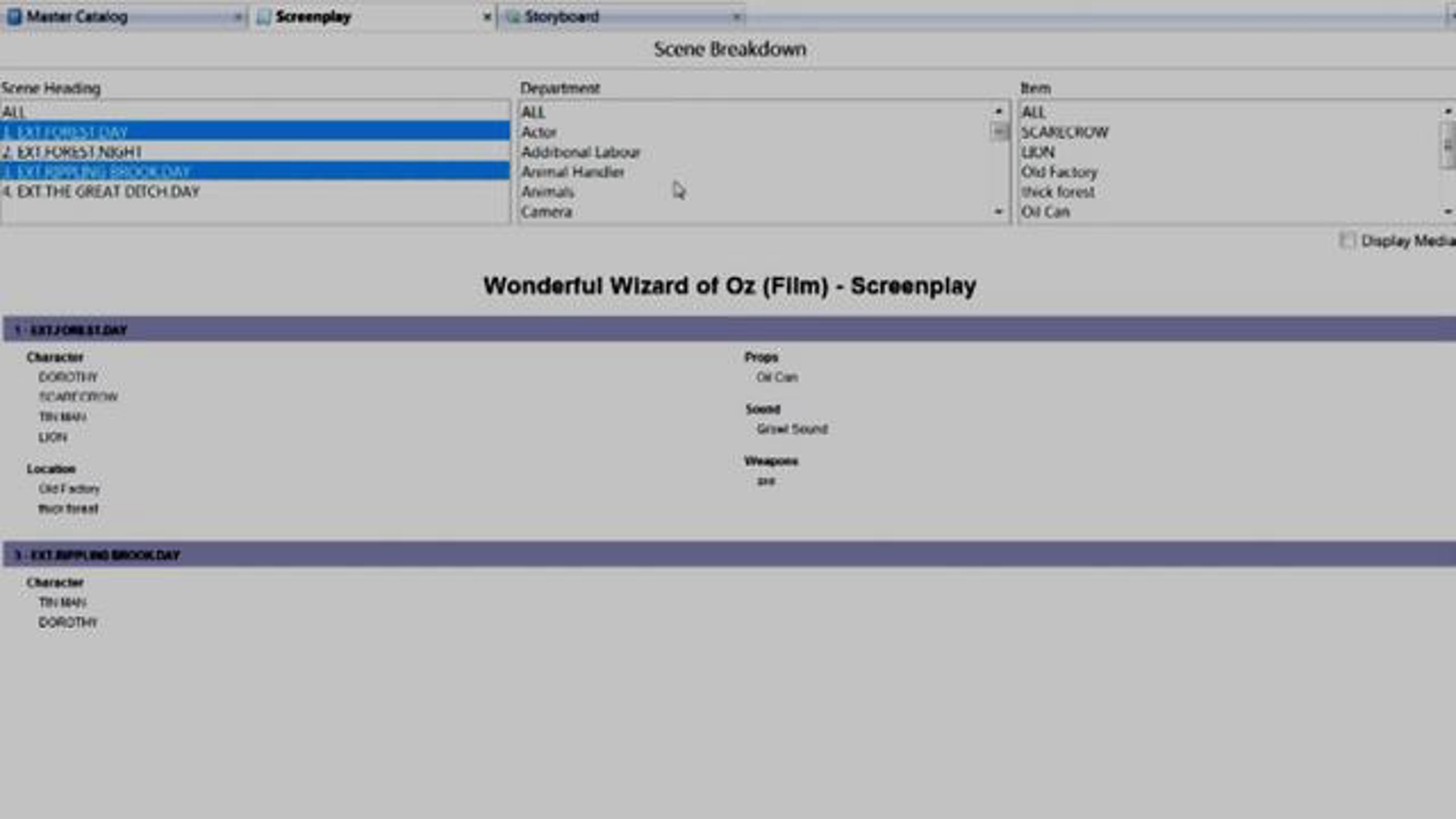This screenshot has width=1456, height=819.
Task: Click the Weapons heading in the breakdown
Action: pos(771,461)
